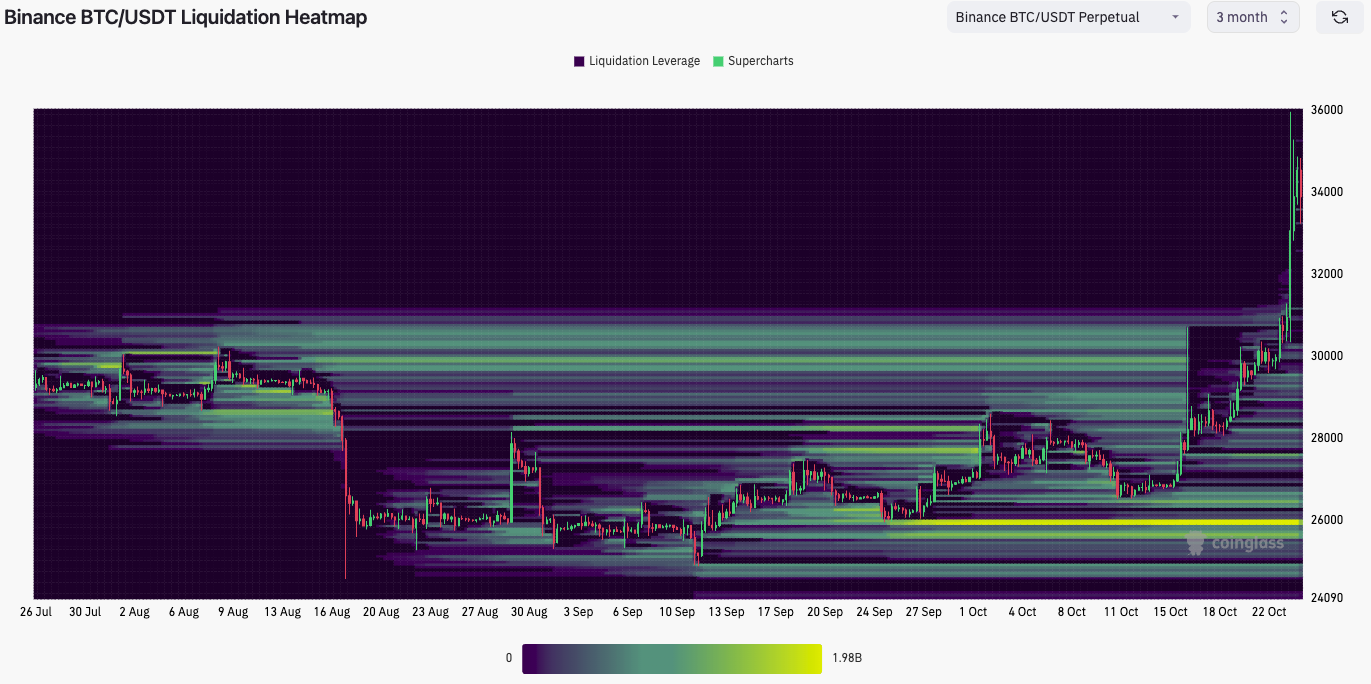Open the Binance BTC/USDT Perpetual pair selector

[x=1068, y=17]
